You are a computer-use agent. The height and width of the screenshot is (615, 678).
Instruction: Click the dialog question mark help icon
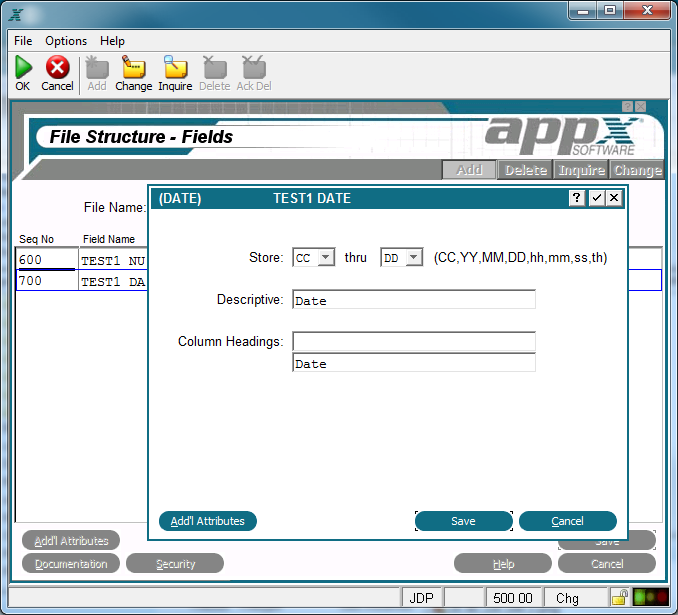(576, 198)
